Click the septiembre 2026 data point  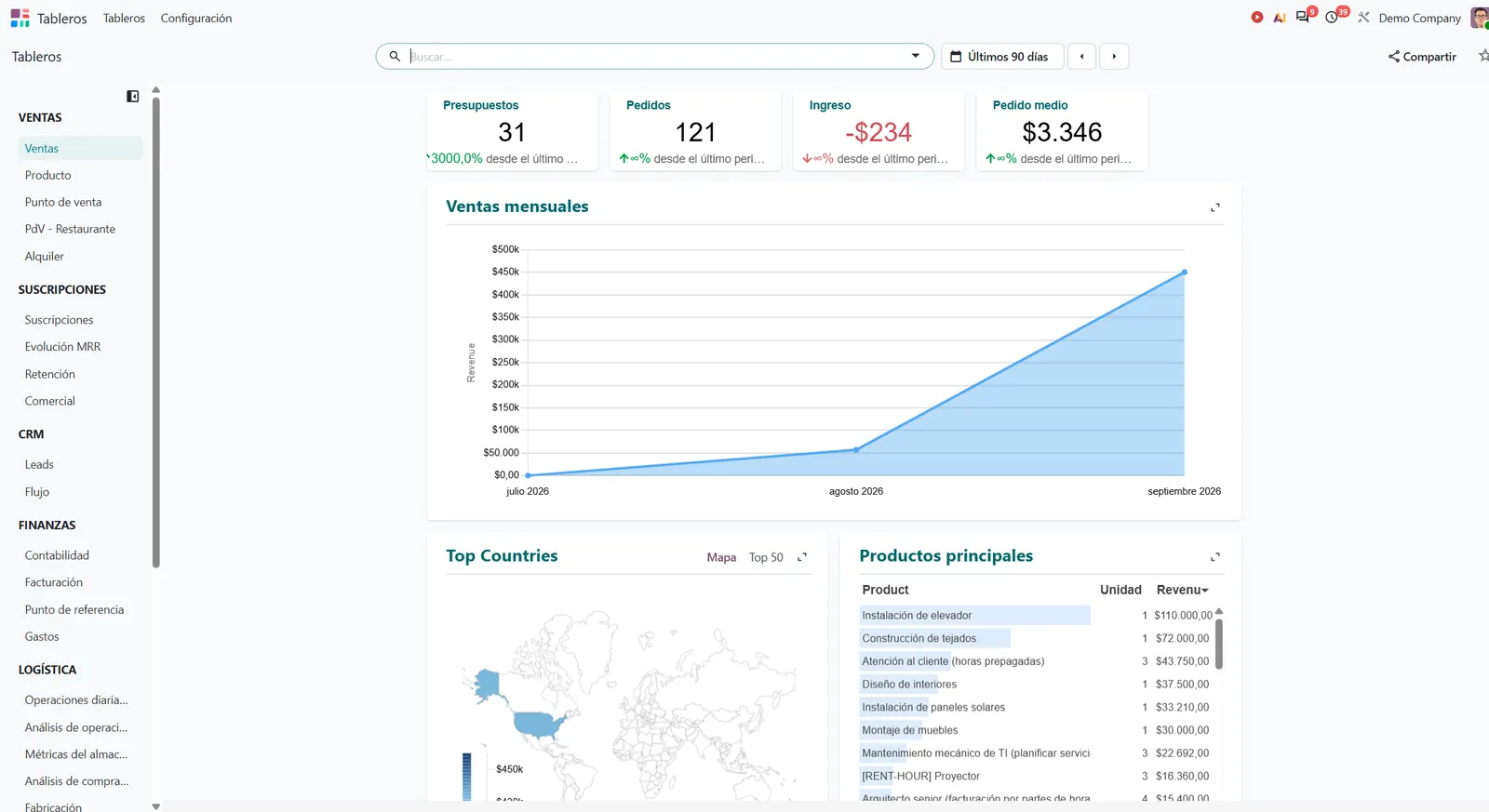click(1184, 273)
